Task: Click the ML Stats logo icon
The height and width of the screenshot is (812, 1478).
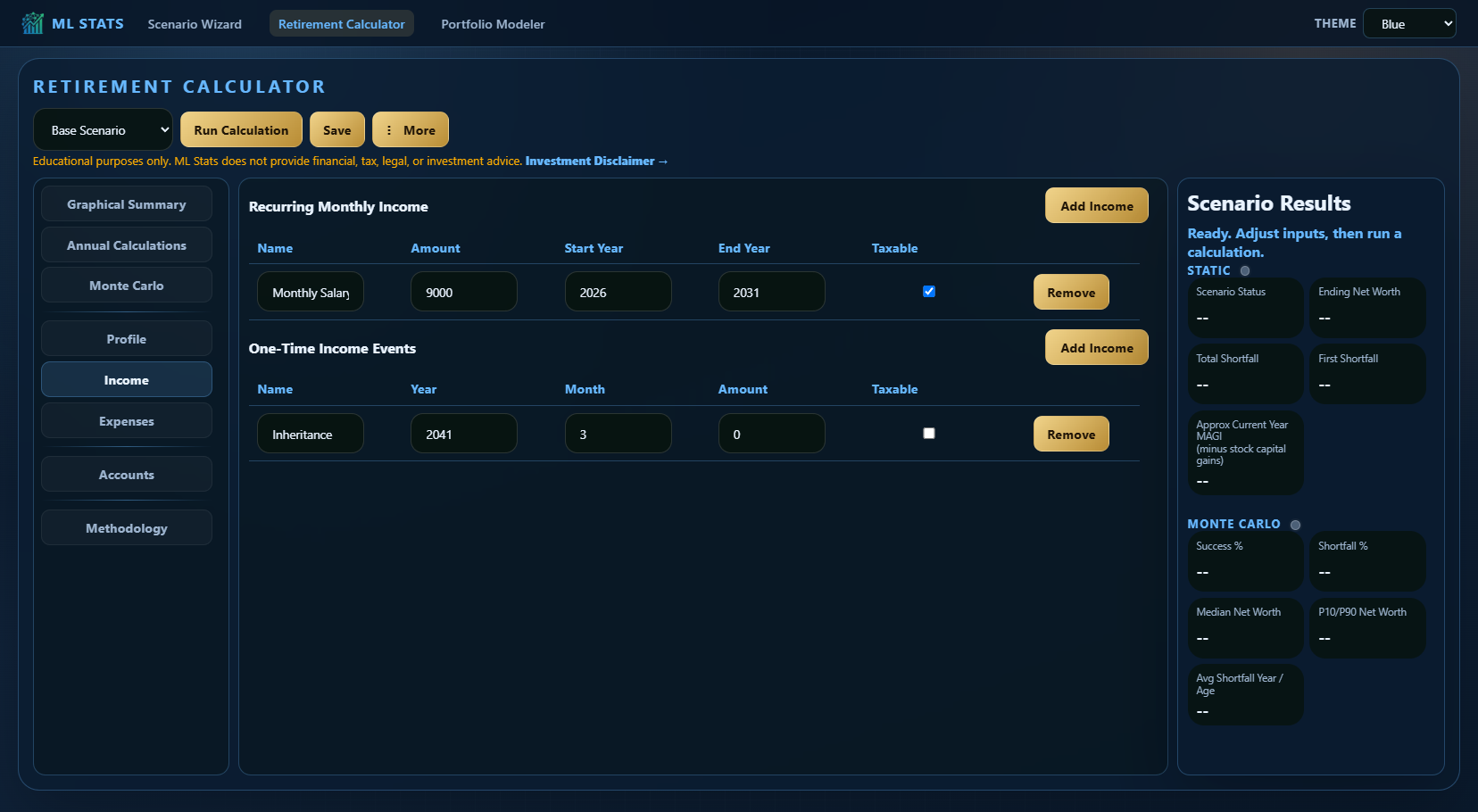Action: point(33,23)
